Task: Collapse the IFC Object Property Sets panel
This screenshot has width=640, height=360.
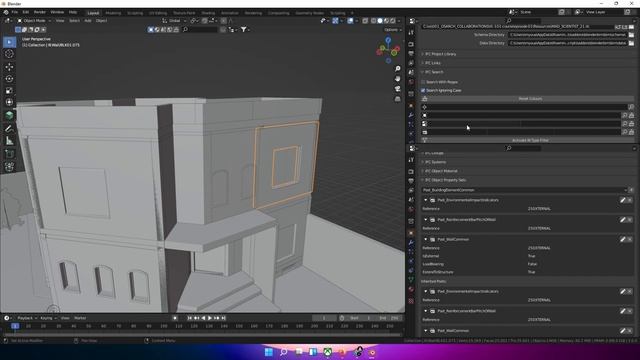Action: click(445, 180)
